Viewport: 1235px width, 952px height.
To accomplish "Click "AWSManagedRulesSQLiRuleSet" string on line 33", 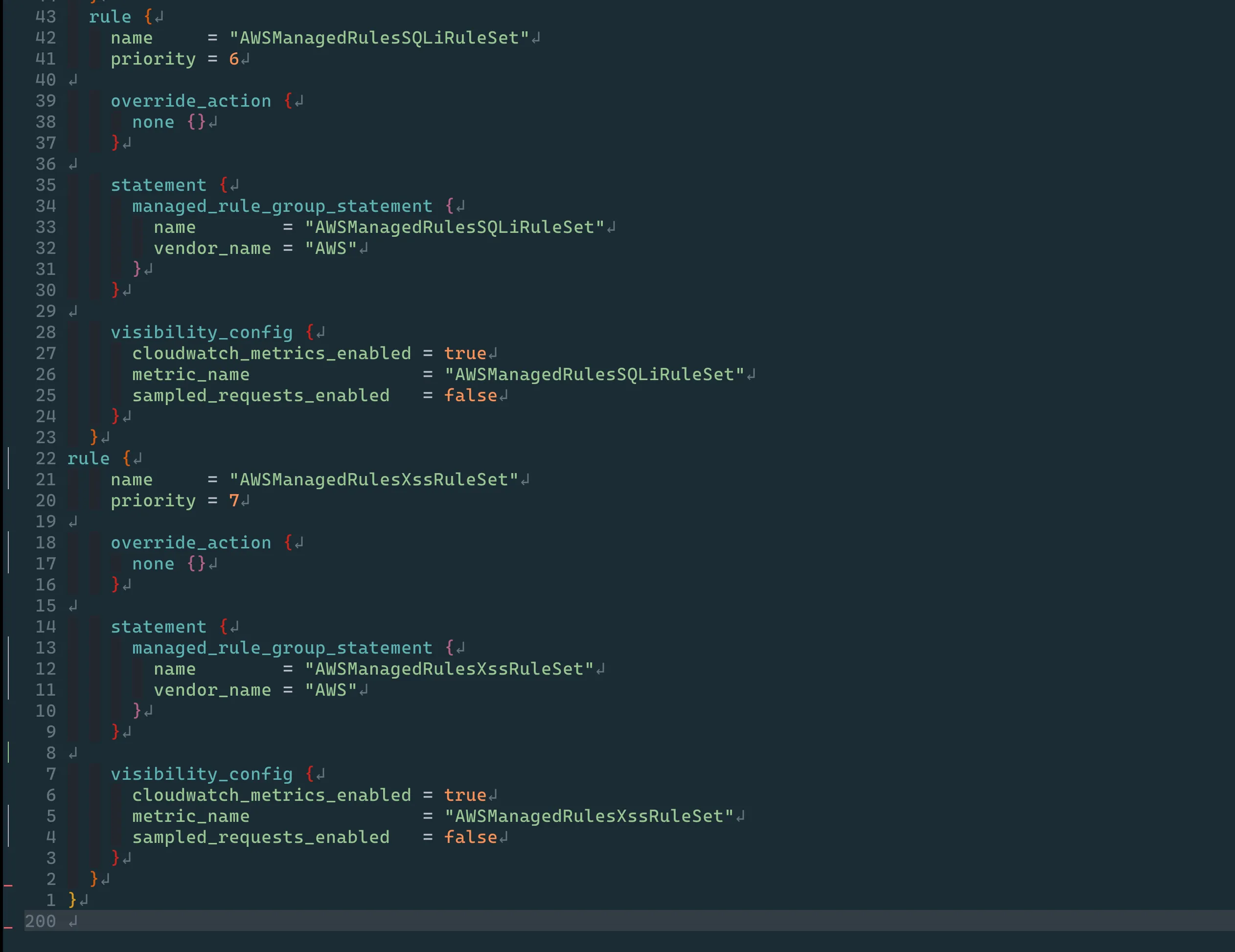I will tap(455, 227).
